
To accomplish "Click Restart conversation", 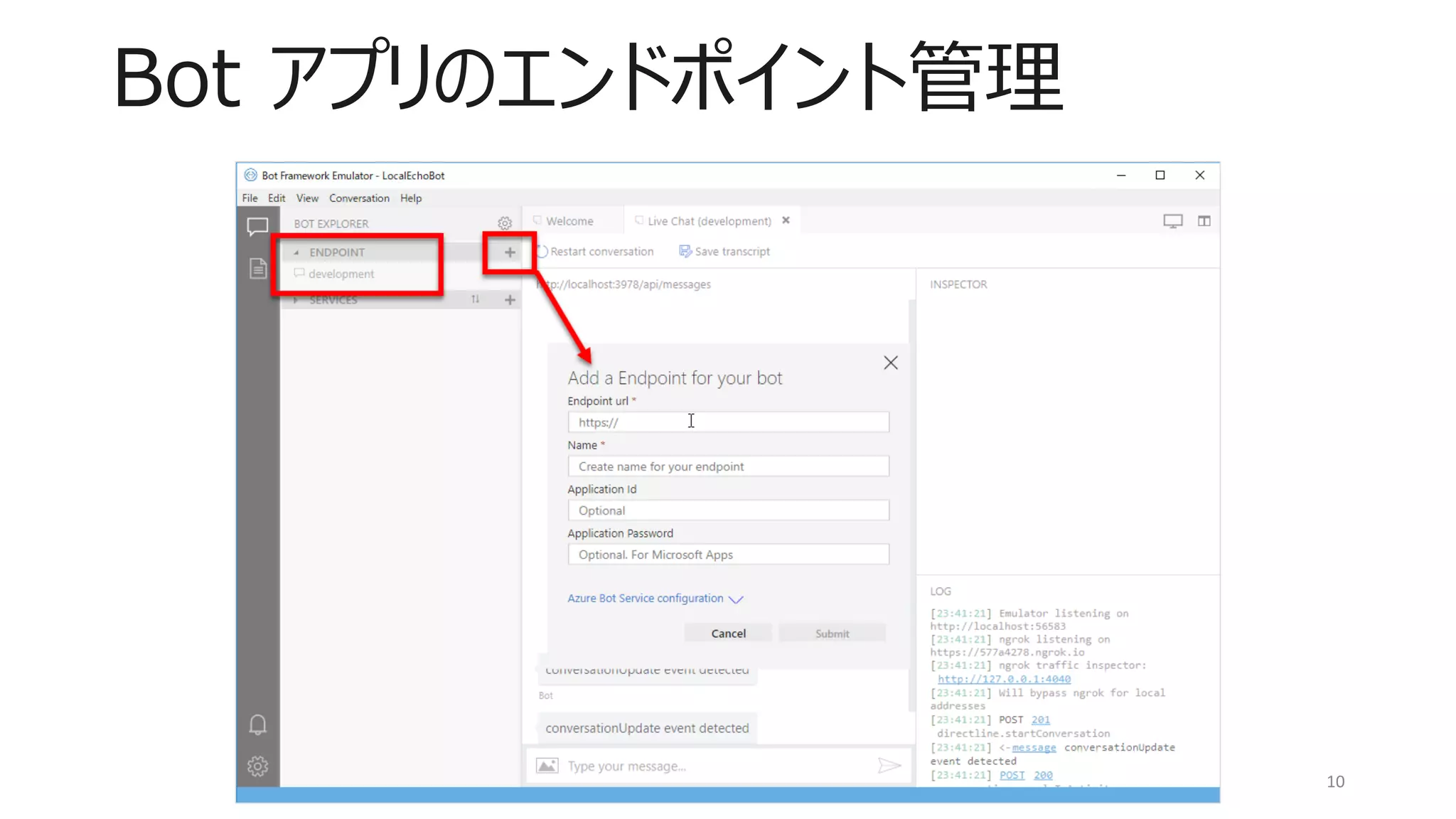I will click(x=595, y=252).
